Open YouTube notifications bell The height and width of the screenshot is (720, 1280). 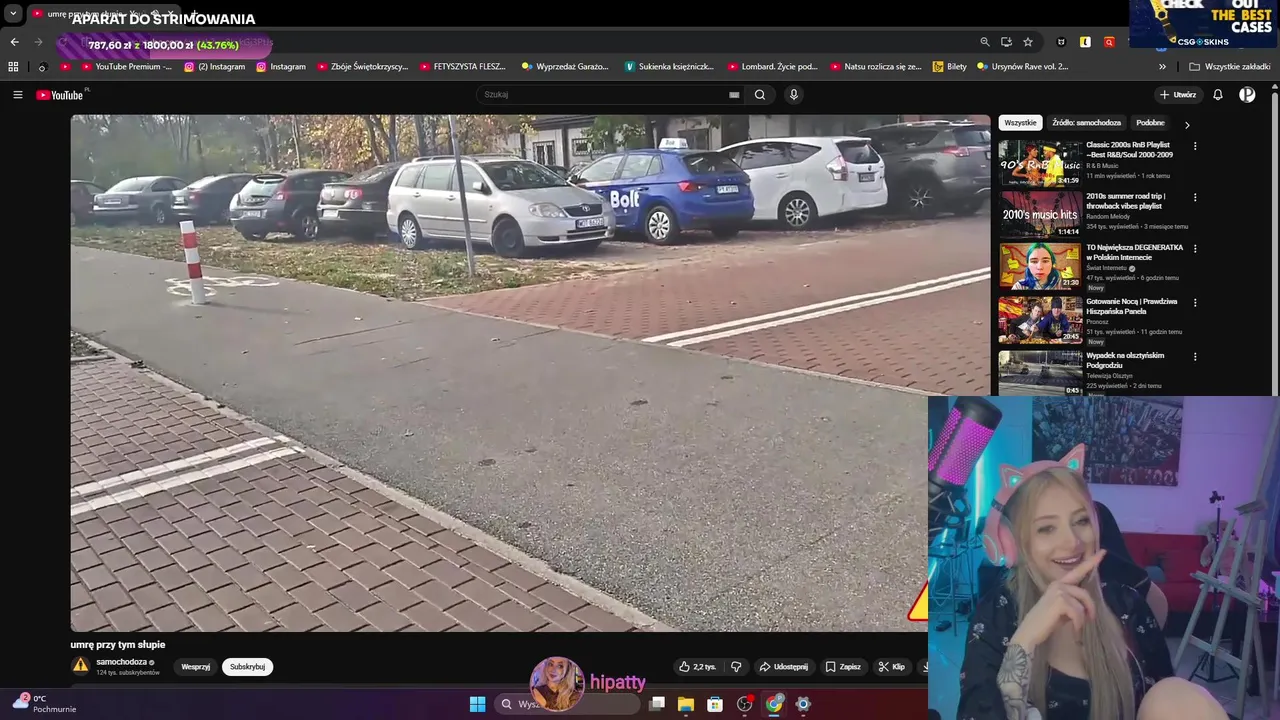[x=1218, y=95]
